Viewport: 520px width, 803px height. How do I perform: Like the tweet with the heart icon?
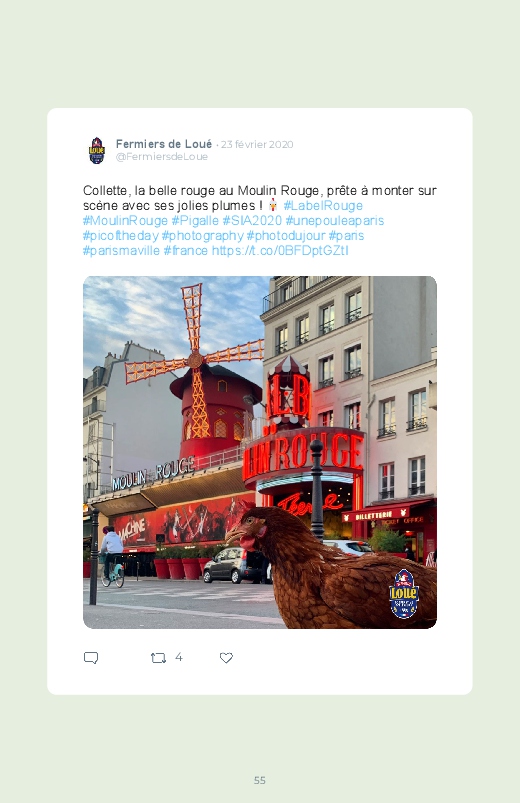[x=226, y=658]
